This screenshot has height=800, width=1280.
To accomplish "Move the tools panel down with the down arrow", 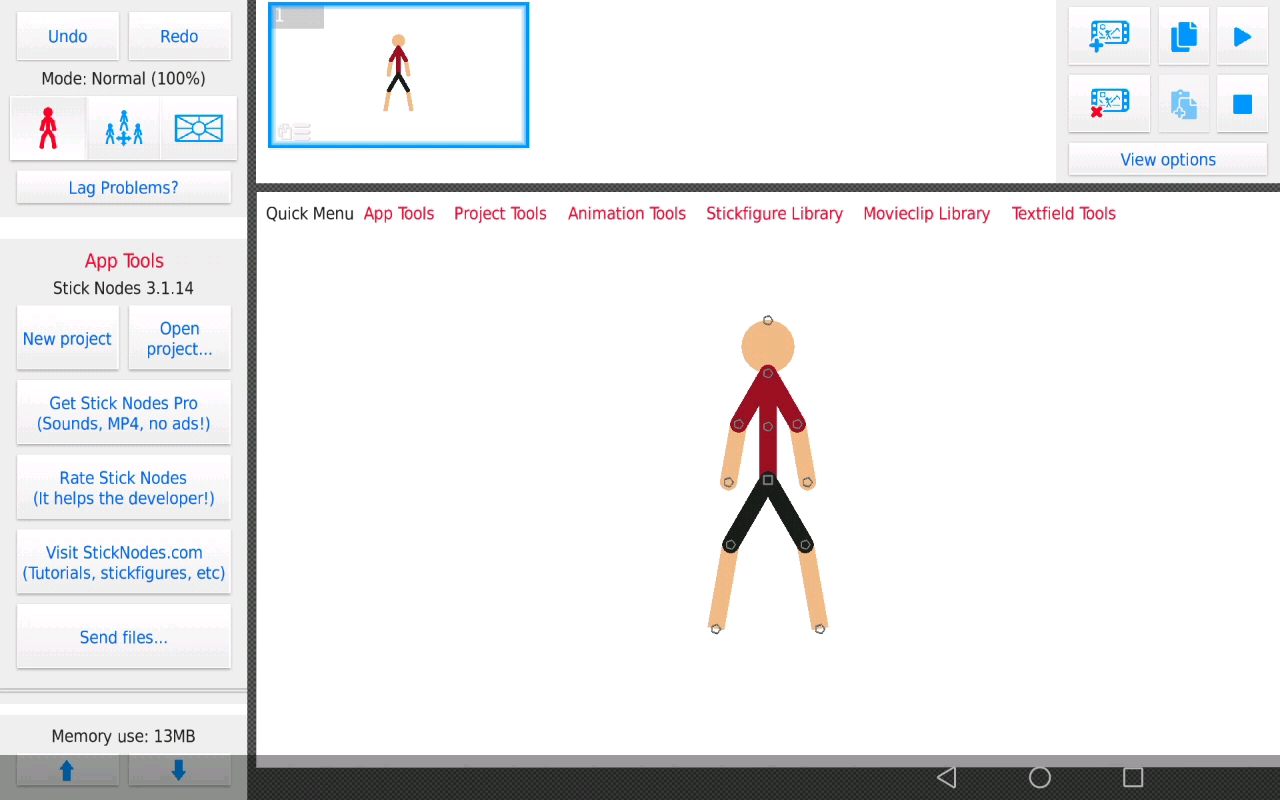I will click(x=179, y=770).
